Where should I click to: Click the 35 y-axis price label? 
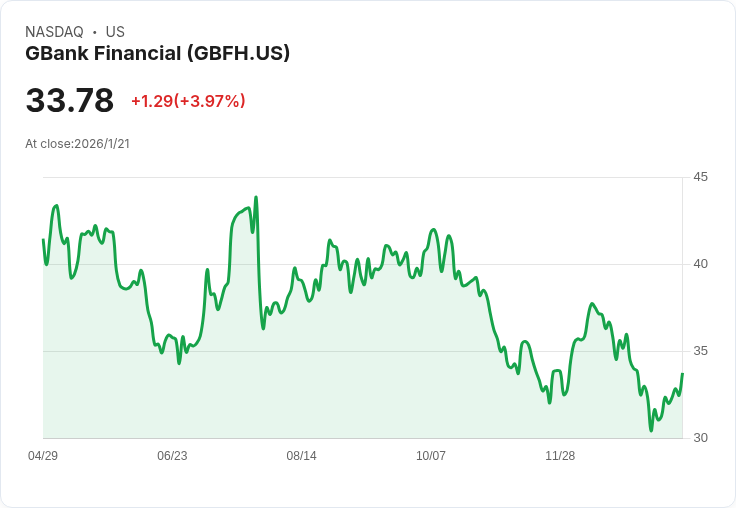click(700, 351)
